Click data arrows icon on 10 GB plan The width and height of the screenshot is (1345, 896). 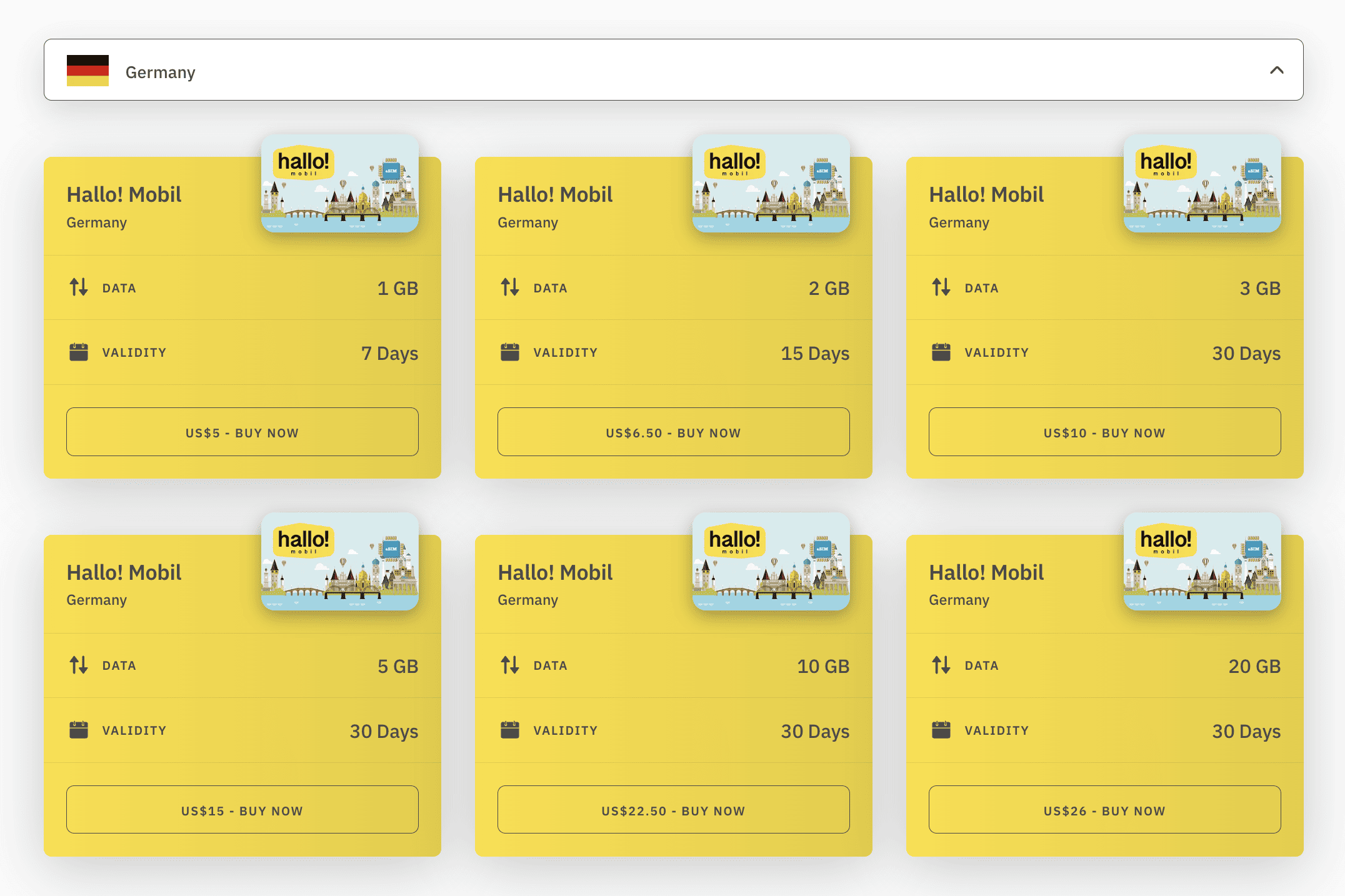click(510, 665)
